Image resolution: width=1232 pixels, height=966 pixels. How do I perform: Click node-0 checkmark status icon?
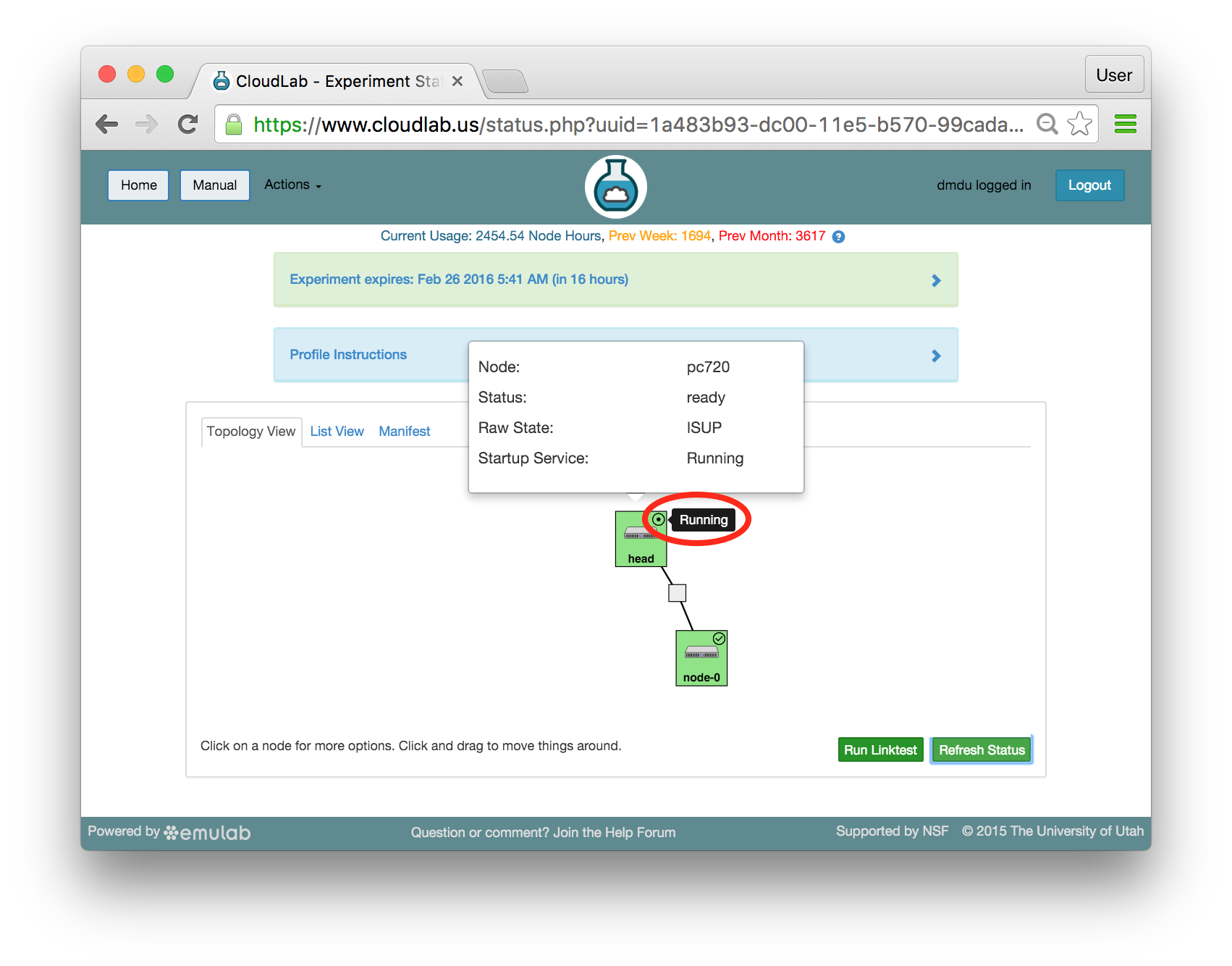click(719, 639)
